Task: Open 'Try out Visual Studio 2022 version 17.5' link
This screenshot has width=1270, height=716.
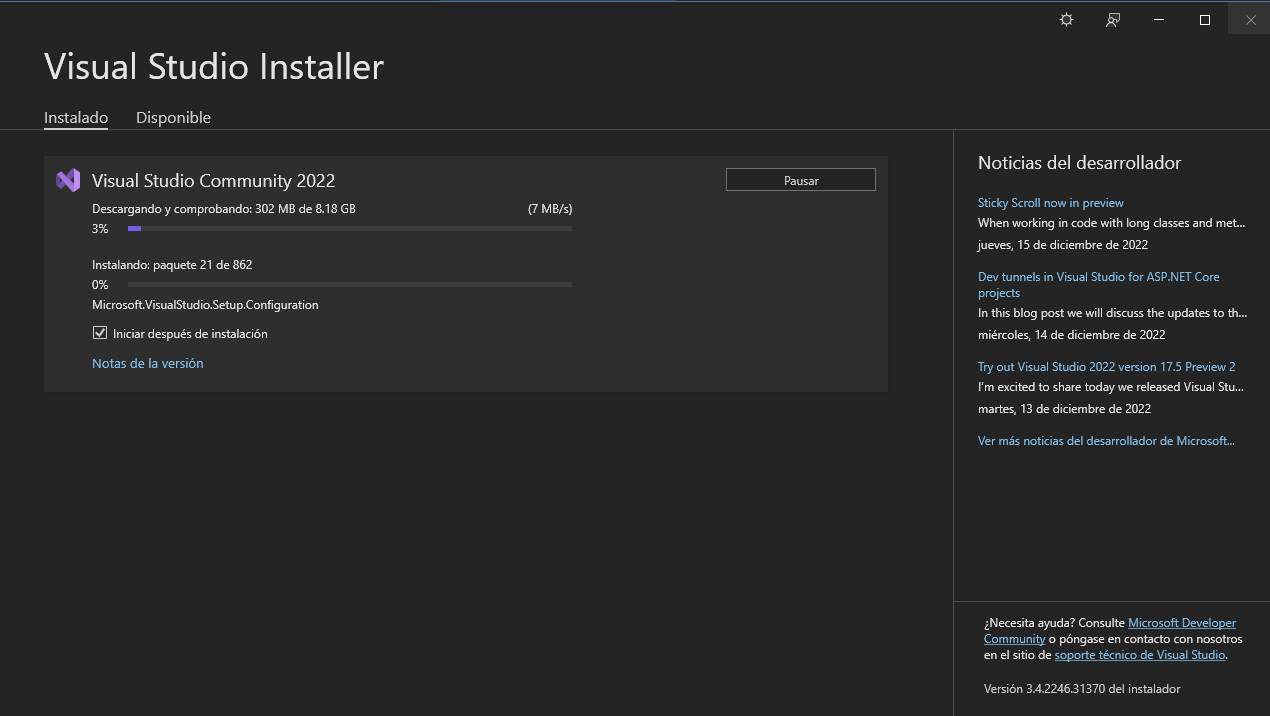Action: tap(1106, 367)
